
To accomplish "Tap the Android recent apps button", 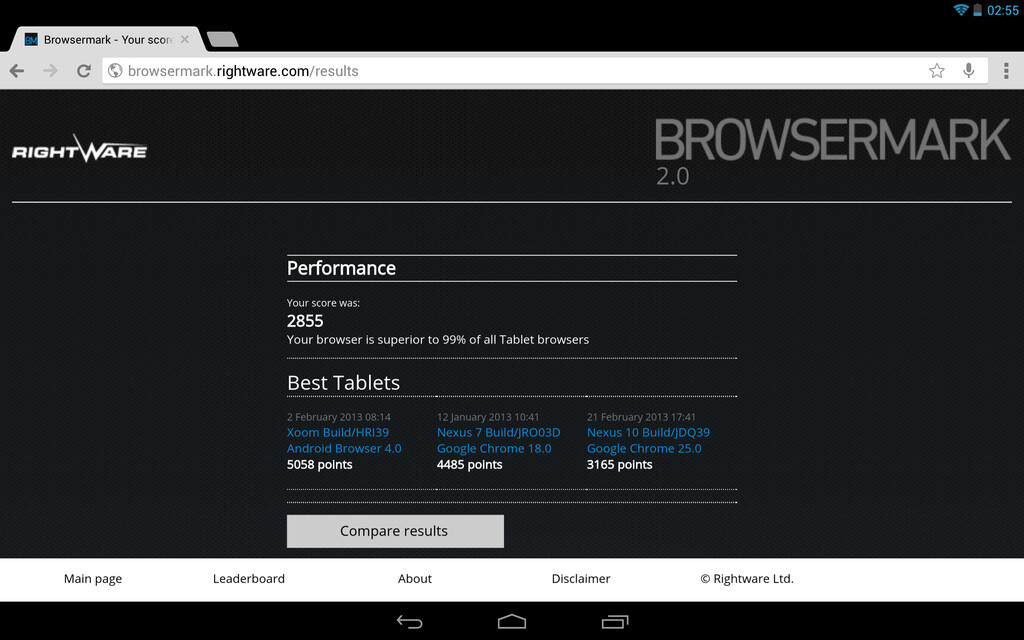I will point(615,622).
